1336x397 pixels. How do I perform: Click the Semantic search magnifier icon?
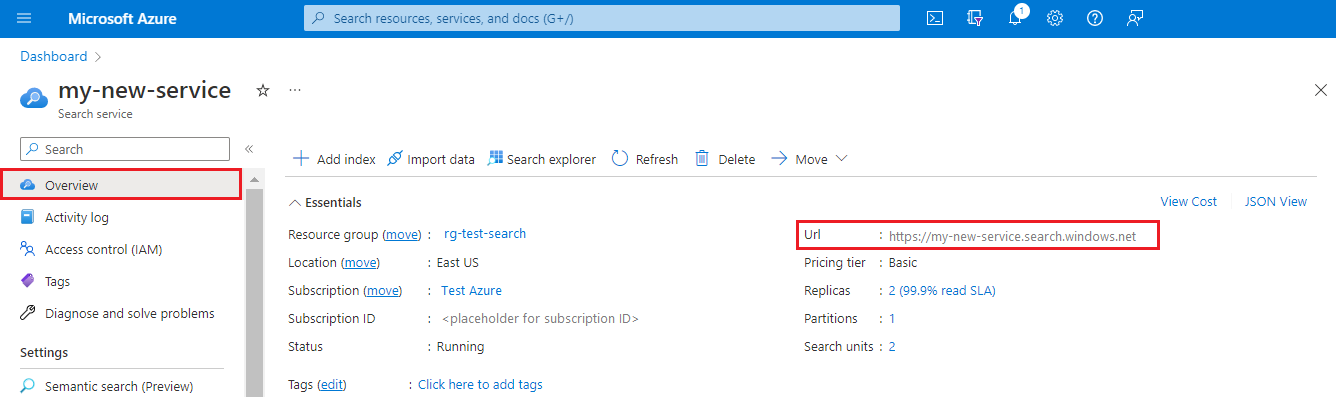pos(28,385)
